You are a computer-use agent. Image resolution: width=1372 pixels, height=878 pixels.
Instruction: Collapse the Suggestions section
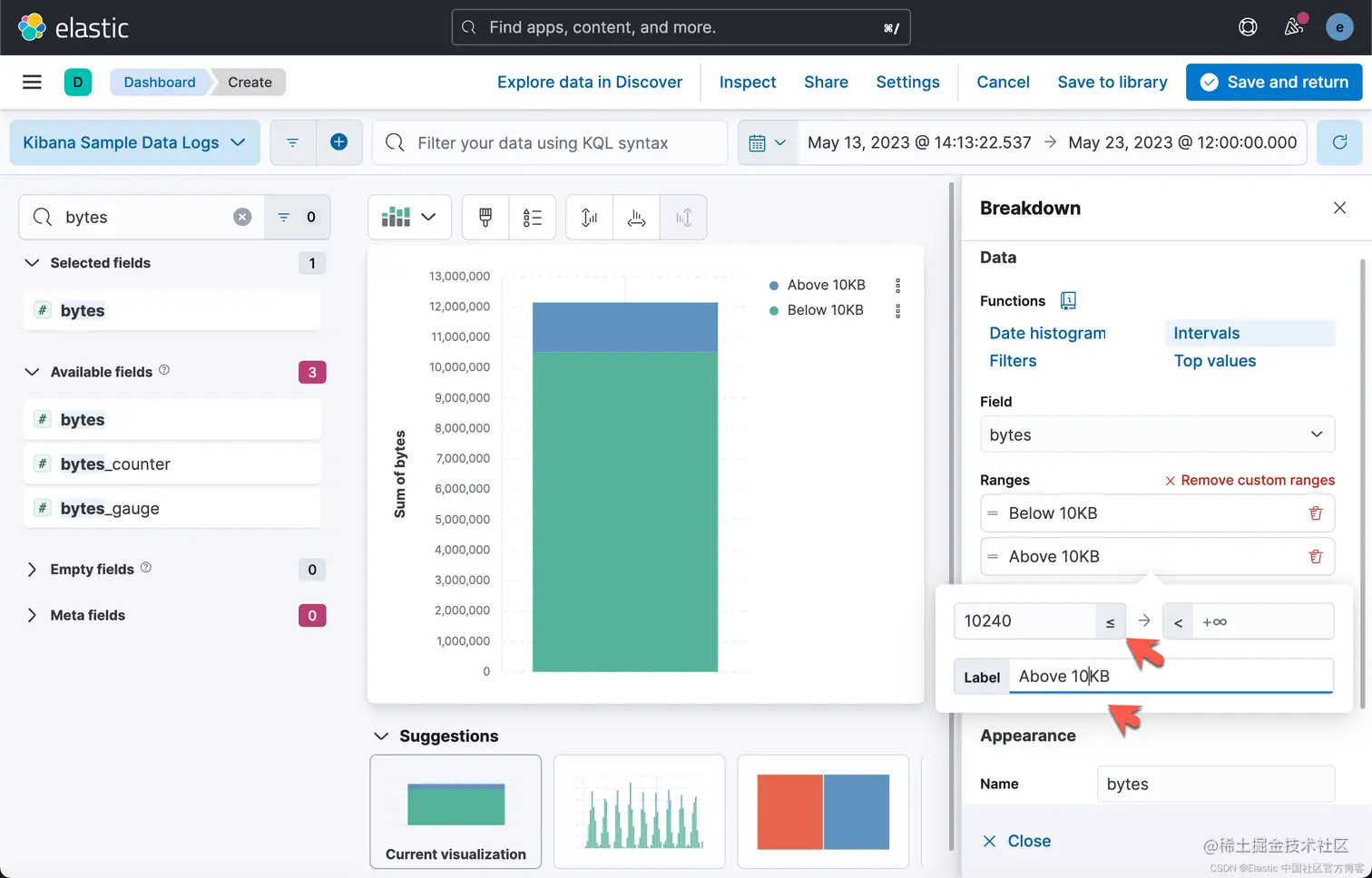click(x=381, y=736)
